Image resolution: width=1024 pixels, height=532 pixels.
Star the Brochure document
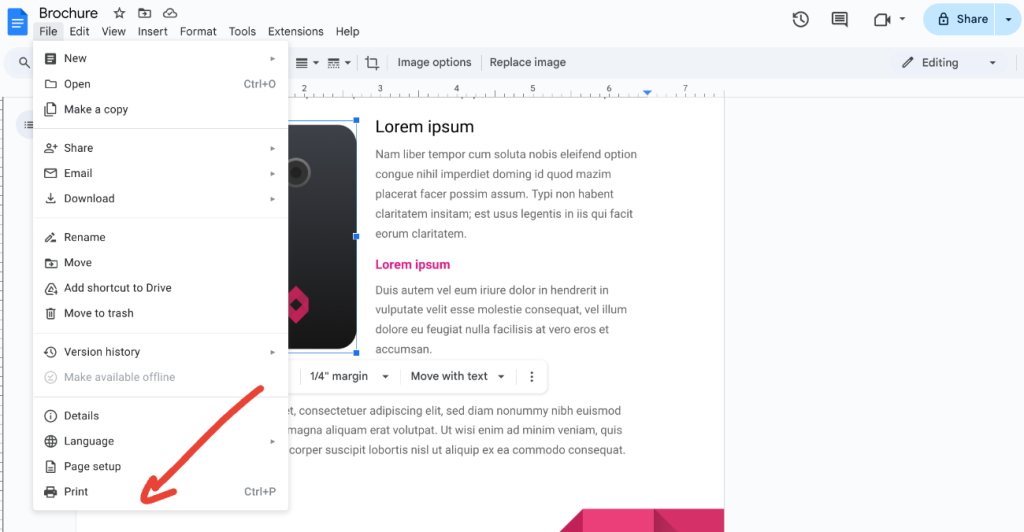click(x=119, y=13)
